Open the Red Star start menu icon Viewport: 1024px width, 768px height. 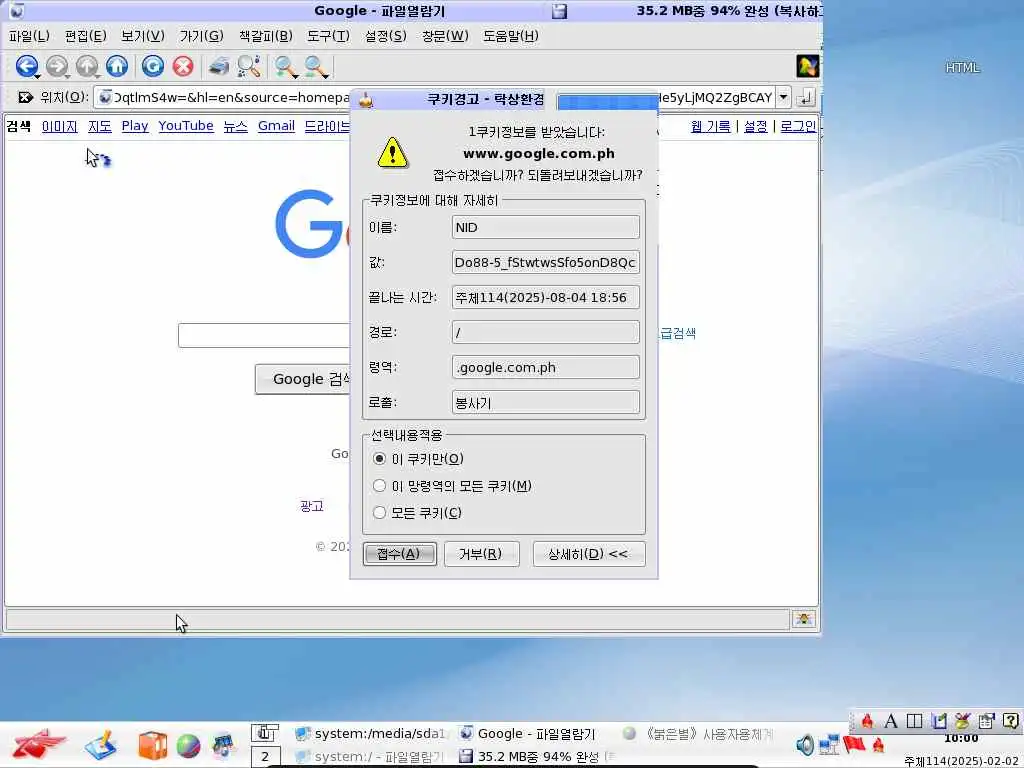[x=39, y=744]
